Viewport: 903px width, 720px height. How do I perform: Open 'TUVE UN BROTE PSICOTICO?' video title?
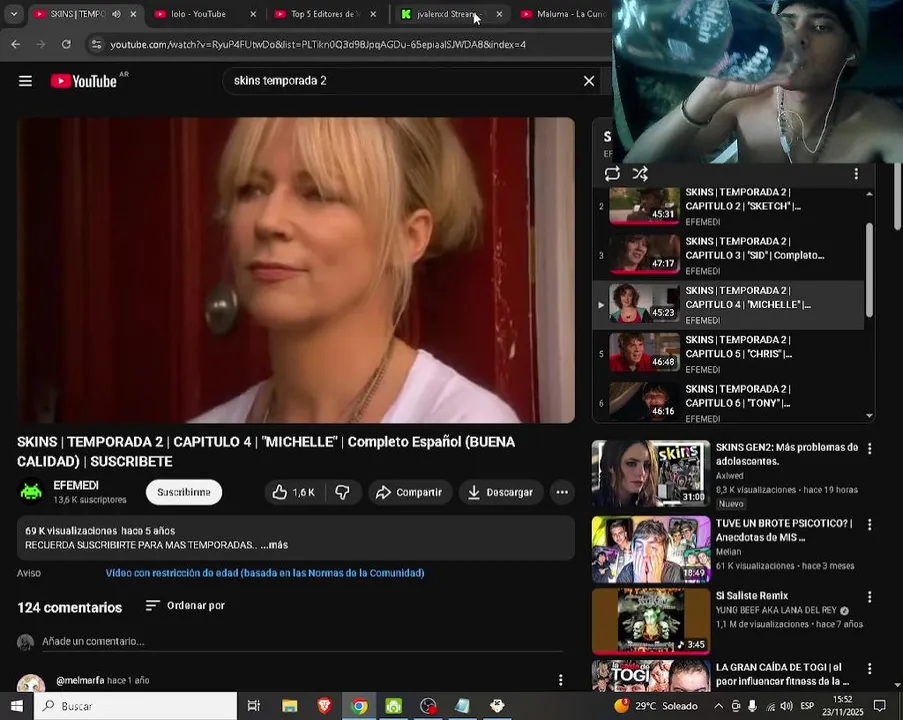784,530
